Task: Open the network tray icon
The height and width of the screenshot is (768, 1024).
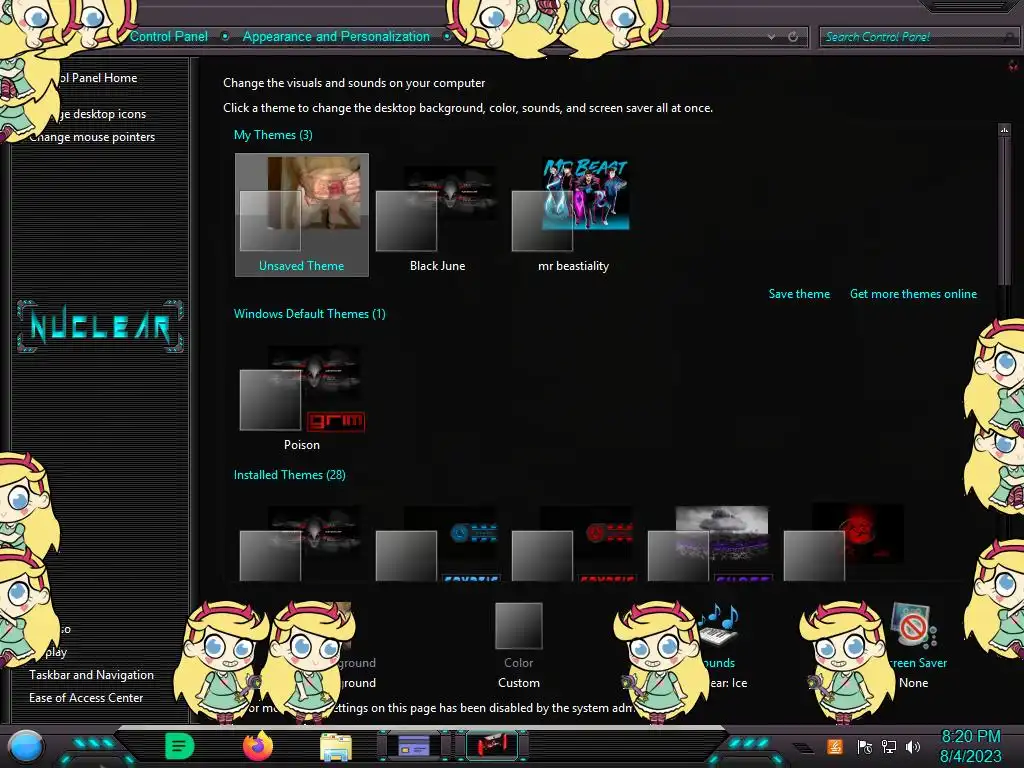Action: (x=889, y=746)
